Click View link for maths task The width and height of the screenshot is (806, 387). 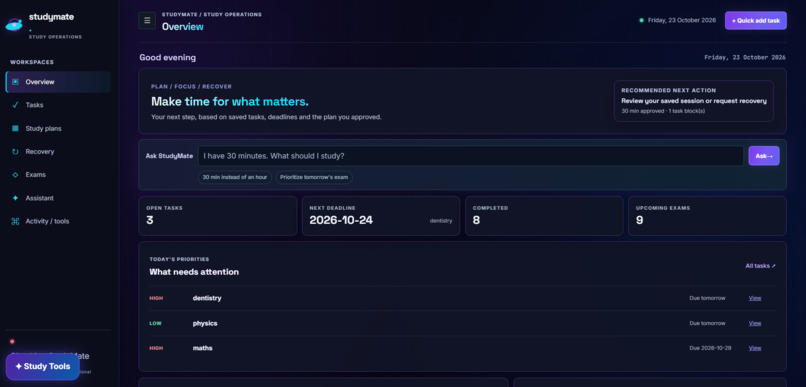click(755, 348)
